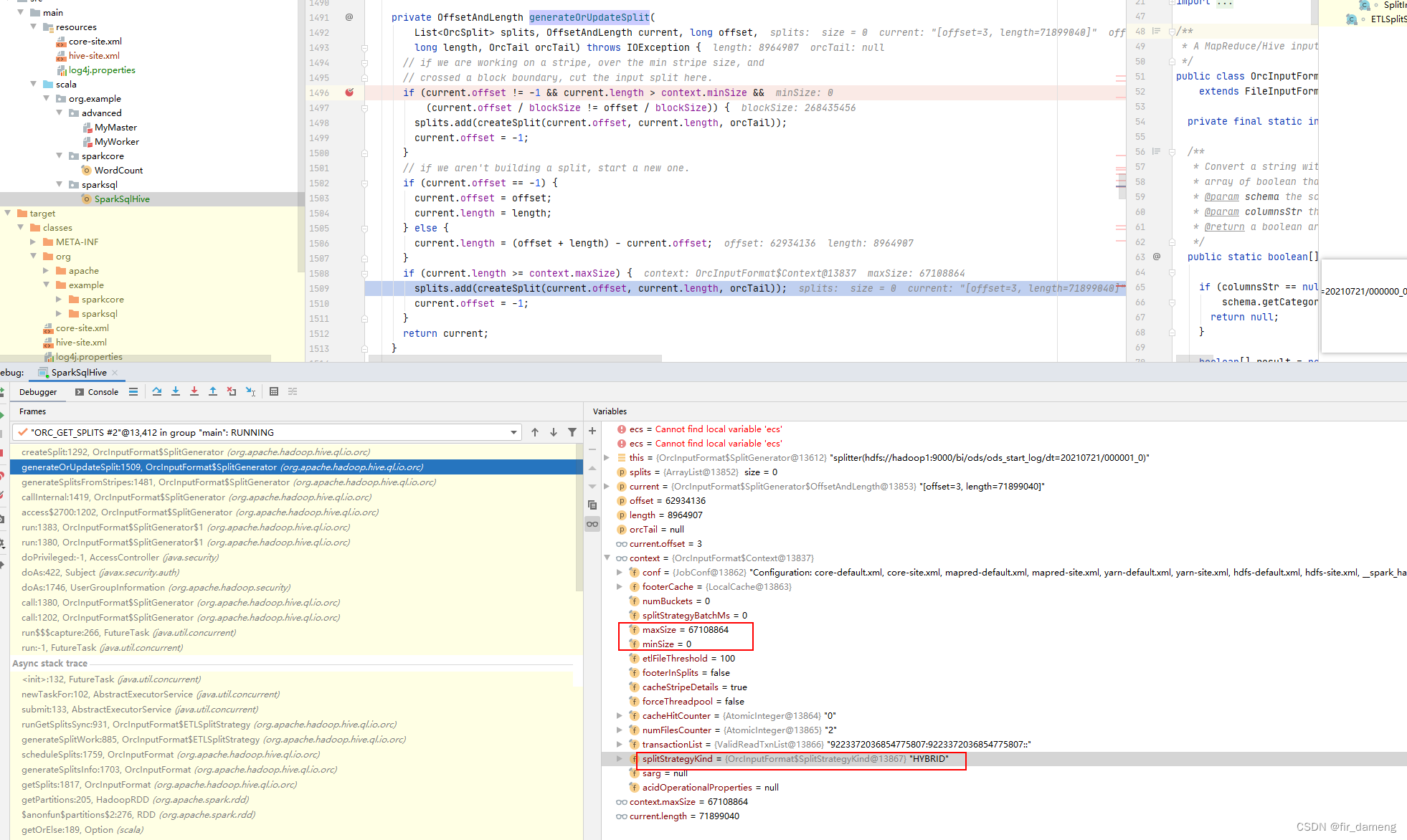Click the gutter icon at line 63
Screen dimensions: 1407x840
pyautogui.click(x=1157, y=257)
